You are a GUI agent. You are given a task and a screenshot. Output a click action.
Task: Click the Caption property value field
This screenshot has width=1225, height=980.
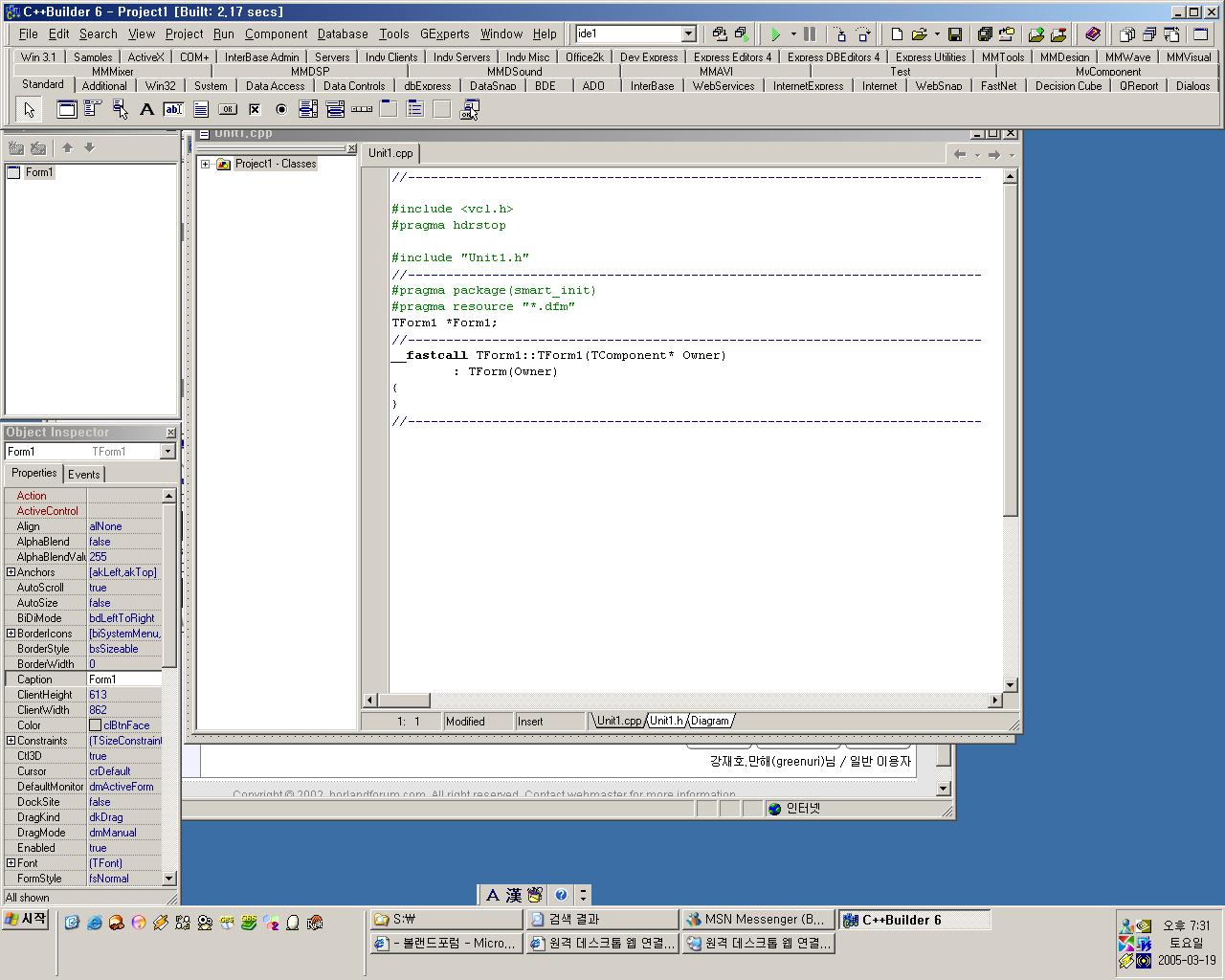(124, 679)
